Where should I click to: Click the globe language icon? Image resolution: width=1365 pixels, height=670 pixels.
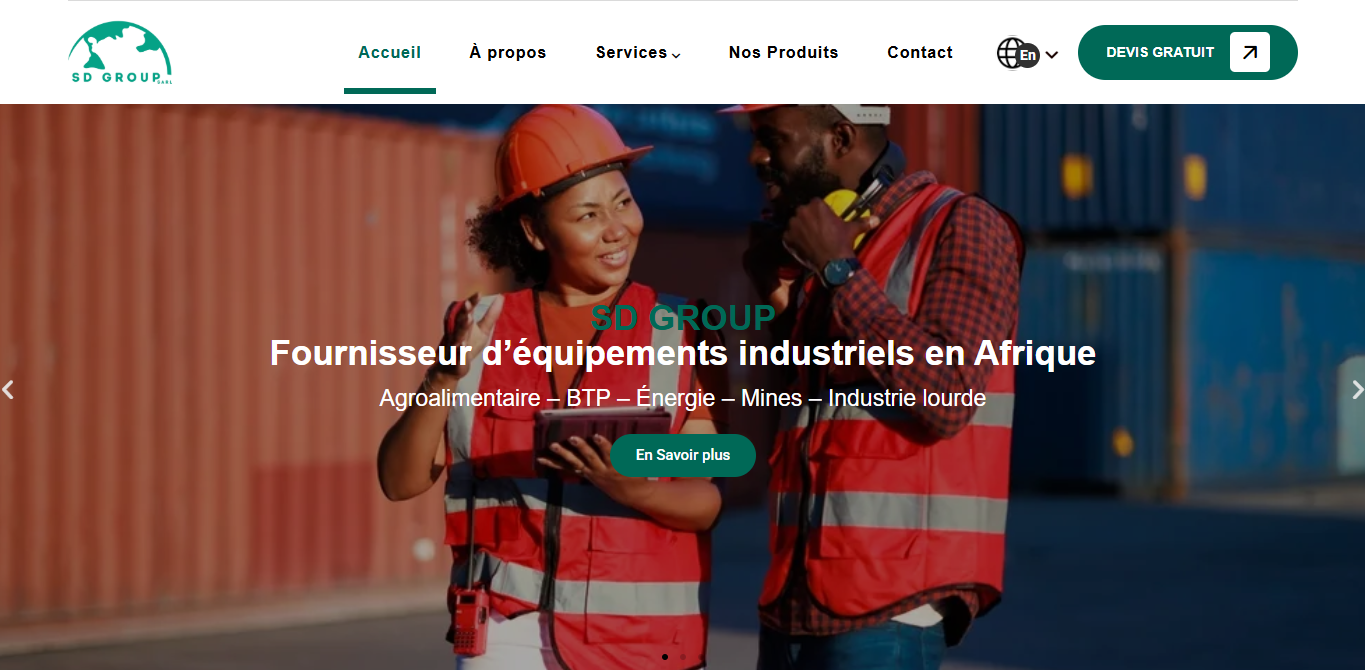pos(1012,53)
